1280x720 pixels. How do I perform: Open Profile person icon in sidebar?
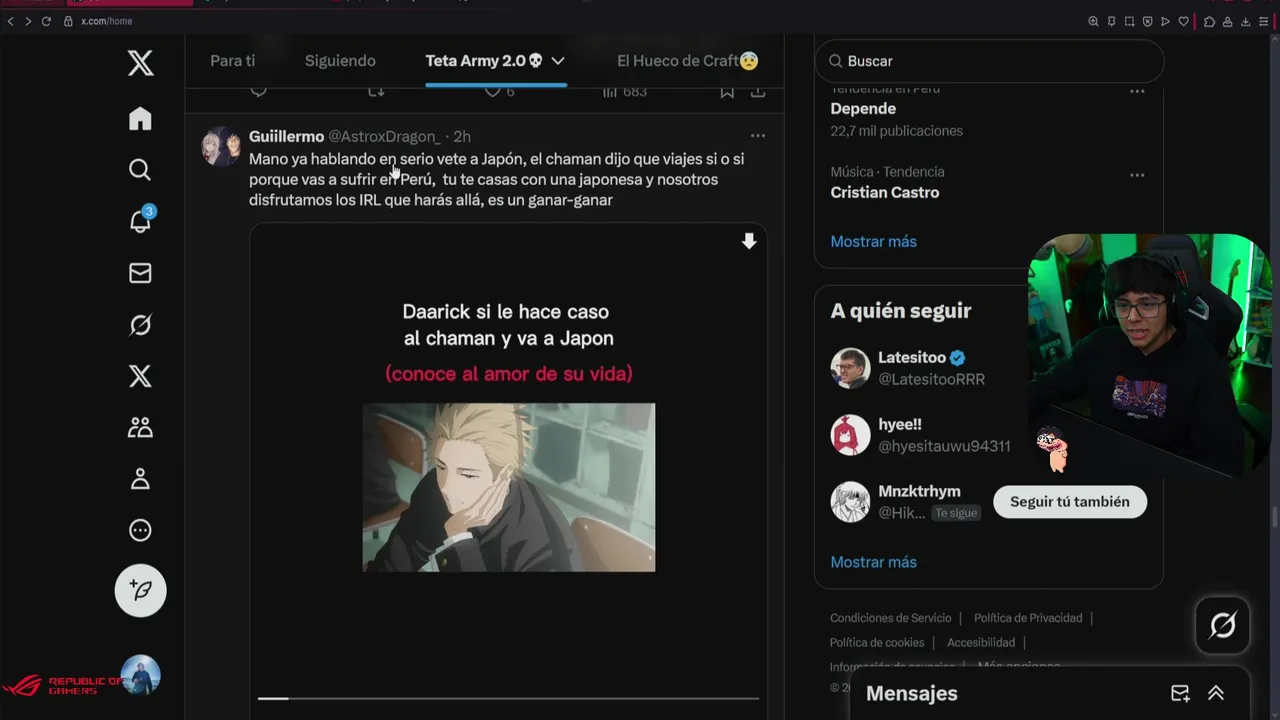click(140, 479)
